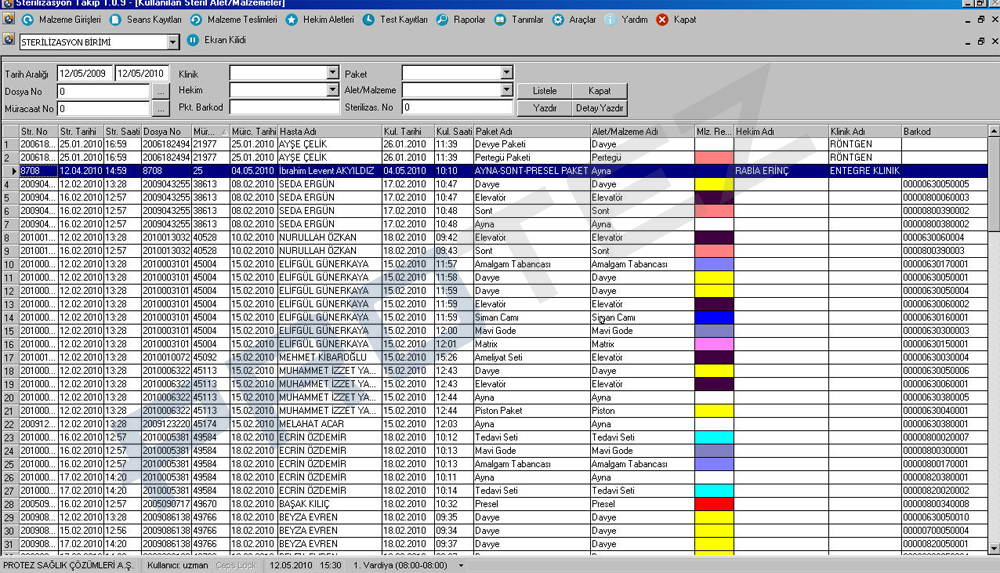Click the Kapat button in the filter panel
This screenshot has width=1000, height=573.
tap(599, 91)
